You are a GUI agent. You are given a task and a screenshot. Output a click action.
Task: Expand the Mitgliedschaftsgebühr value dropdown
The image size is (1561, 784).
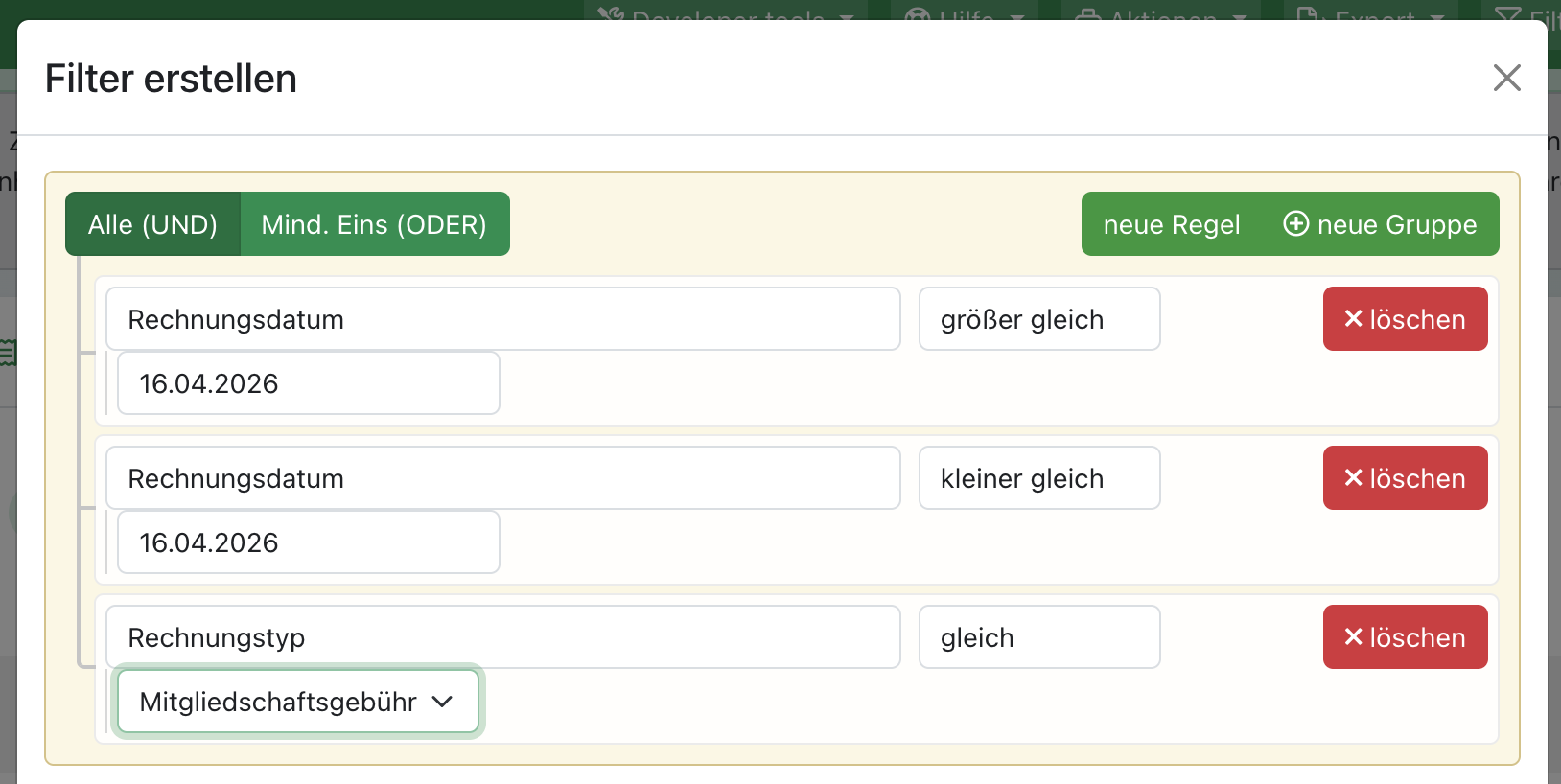[x=297, y=702]
